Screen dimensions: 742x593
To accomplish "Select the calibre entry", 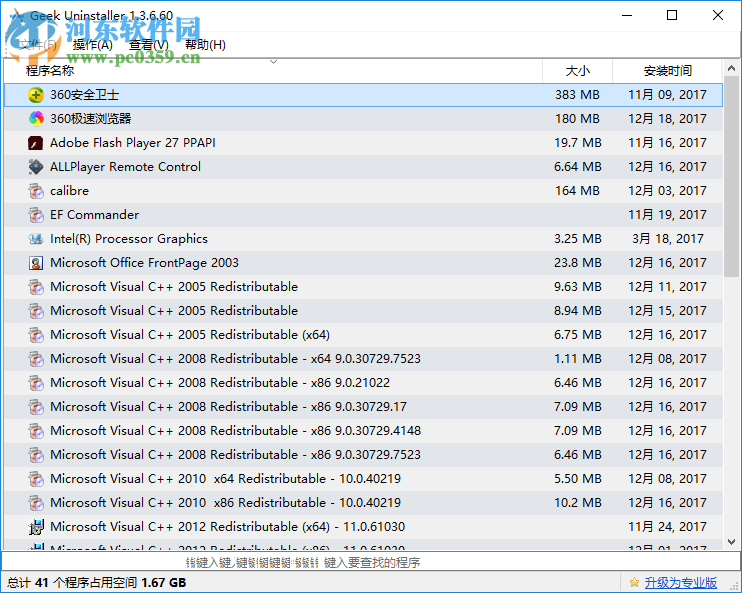I will tap(70, 191).
